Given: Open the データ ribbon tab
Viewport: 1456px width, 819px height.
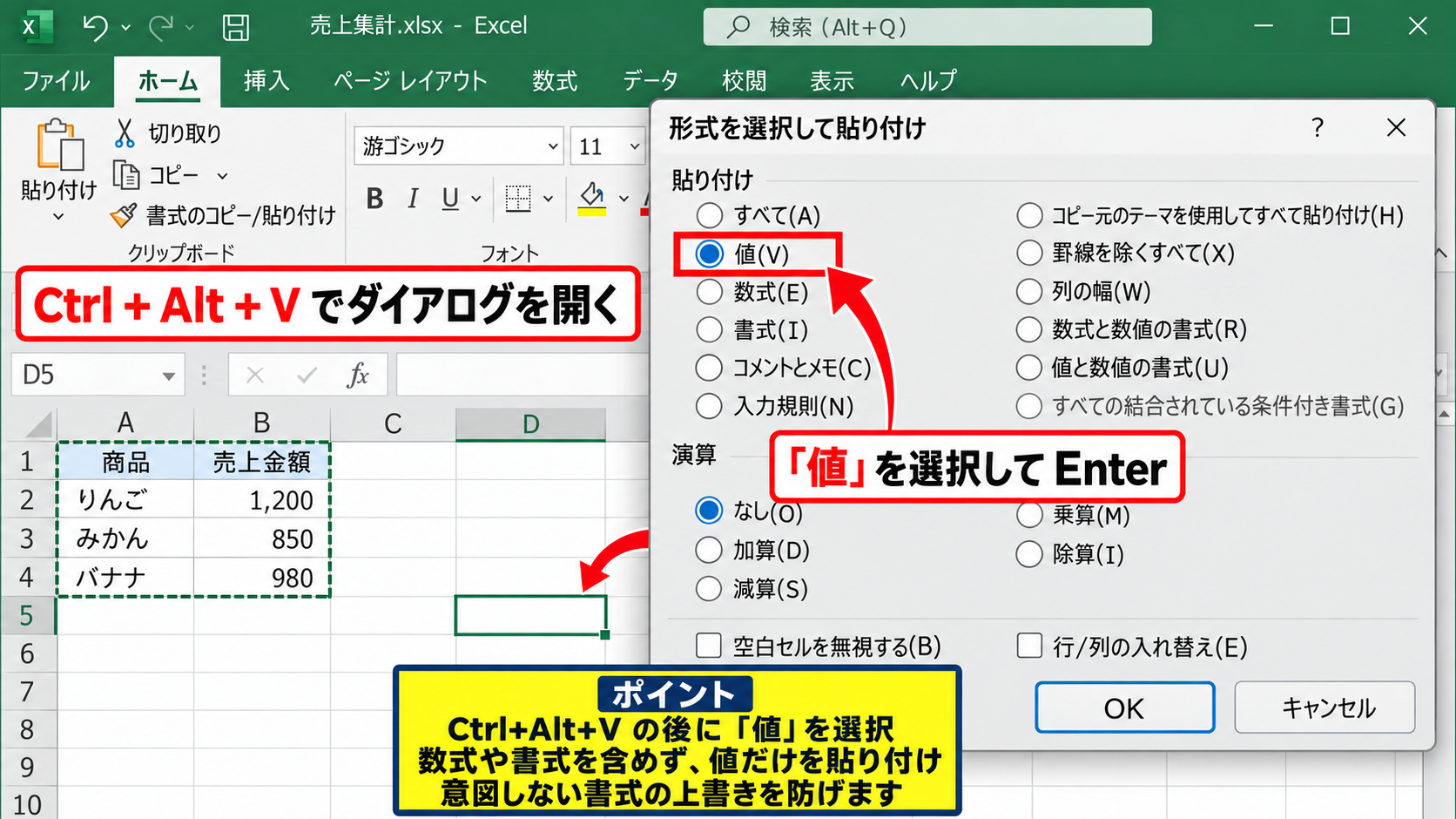Looking at the screenshot, I should tap(650, 81).
